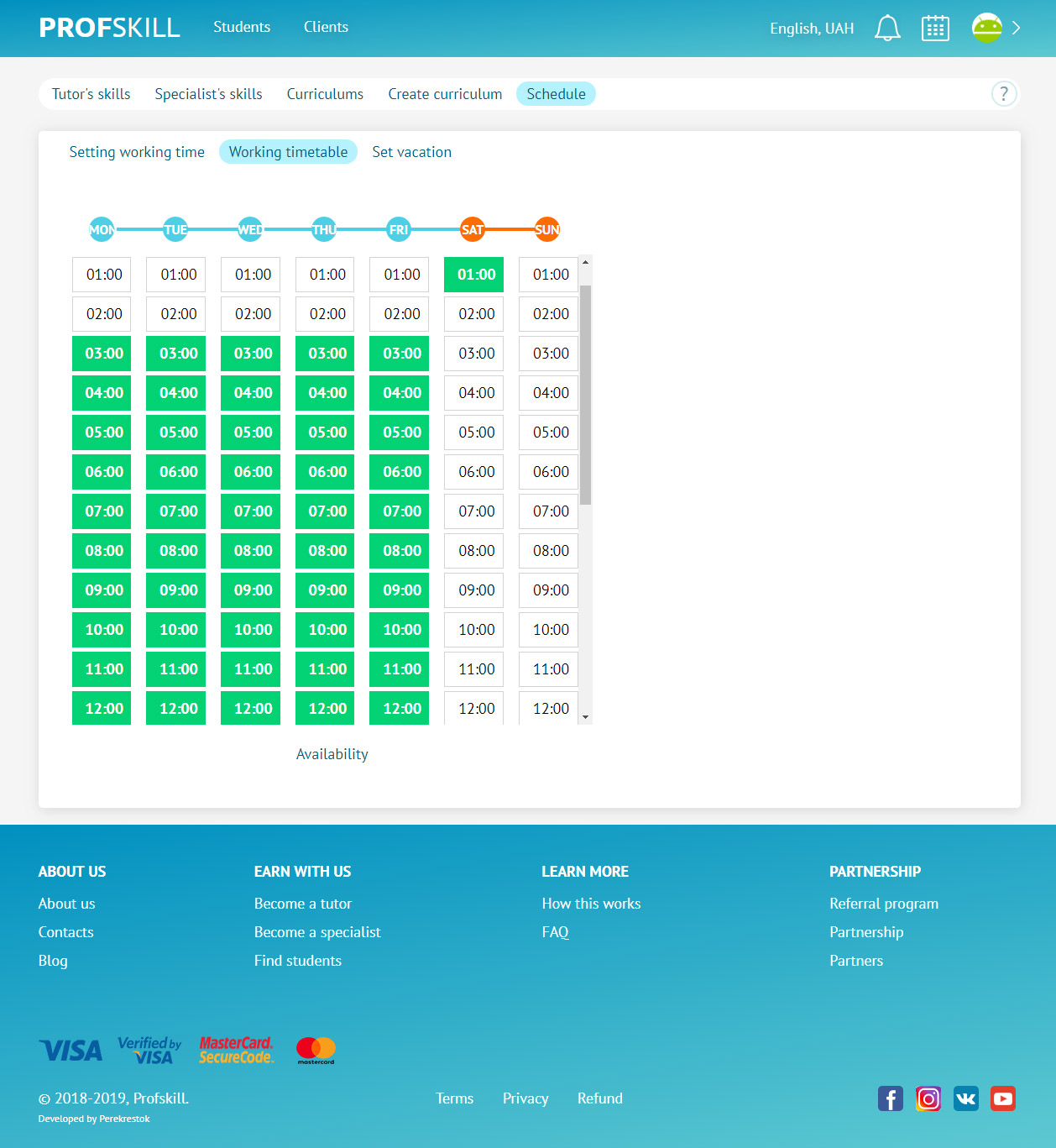1056x1148 pixels.
Task: Open the notifications bell icon
Action: [887, 28]
